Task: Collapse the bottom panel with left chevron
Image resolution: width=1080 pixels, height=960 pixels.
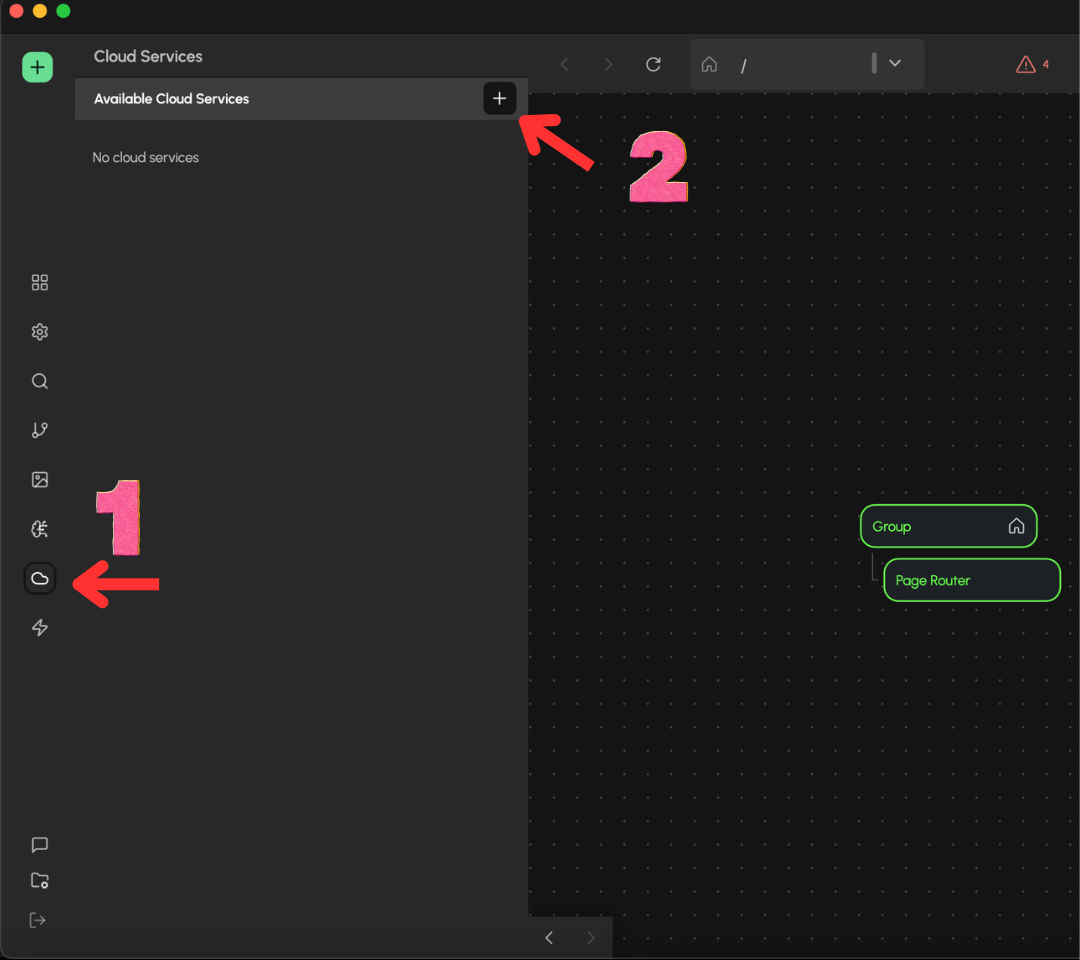Action: click(548, 938)
